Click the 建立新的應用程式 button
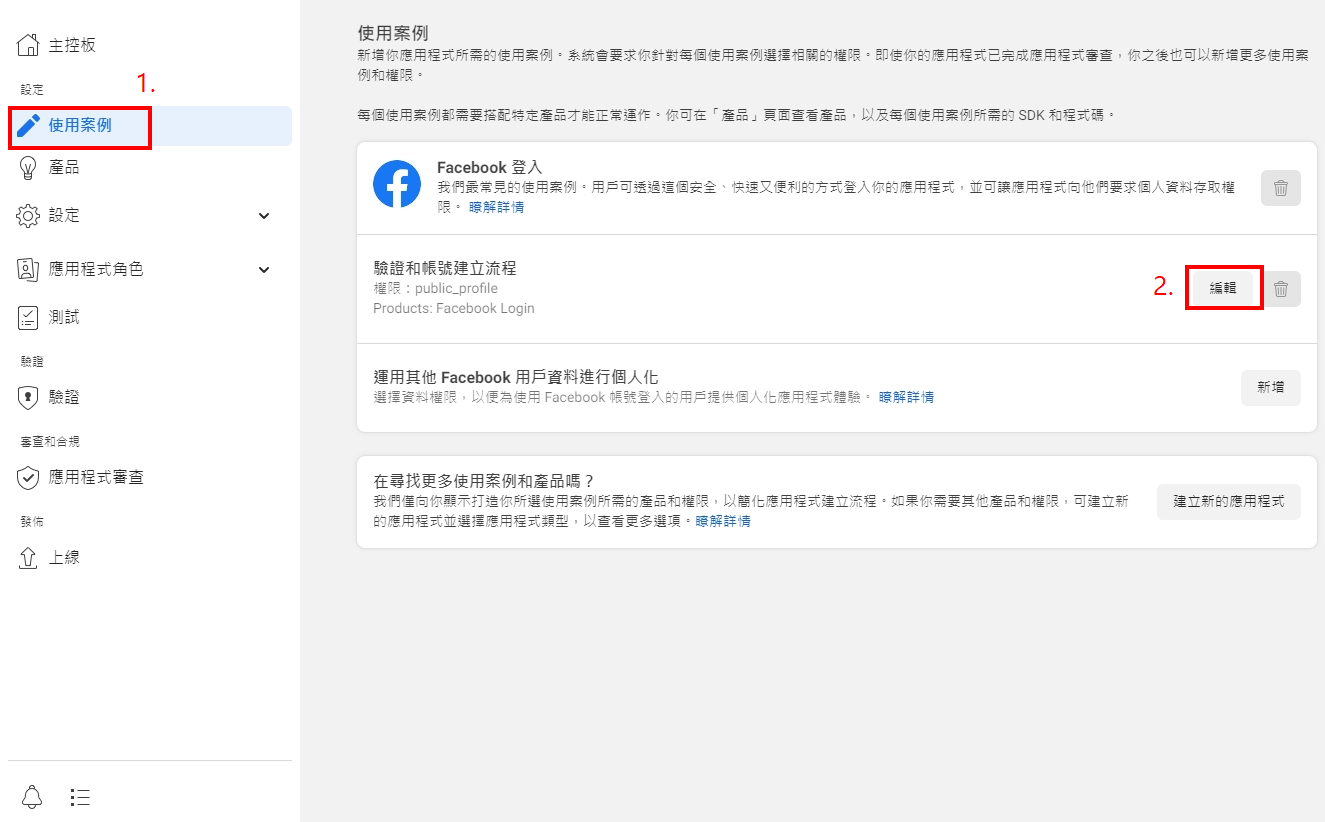The image size is (1325, 822). (1229, 501)
